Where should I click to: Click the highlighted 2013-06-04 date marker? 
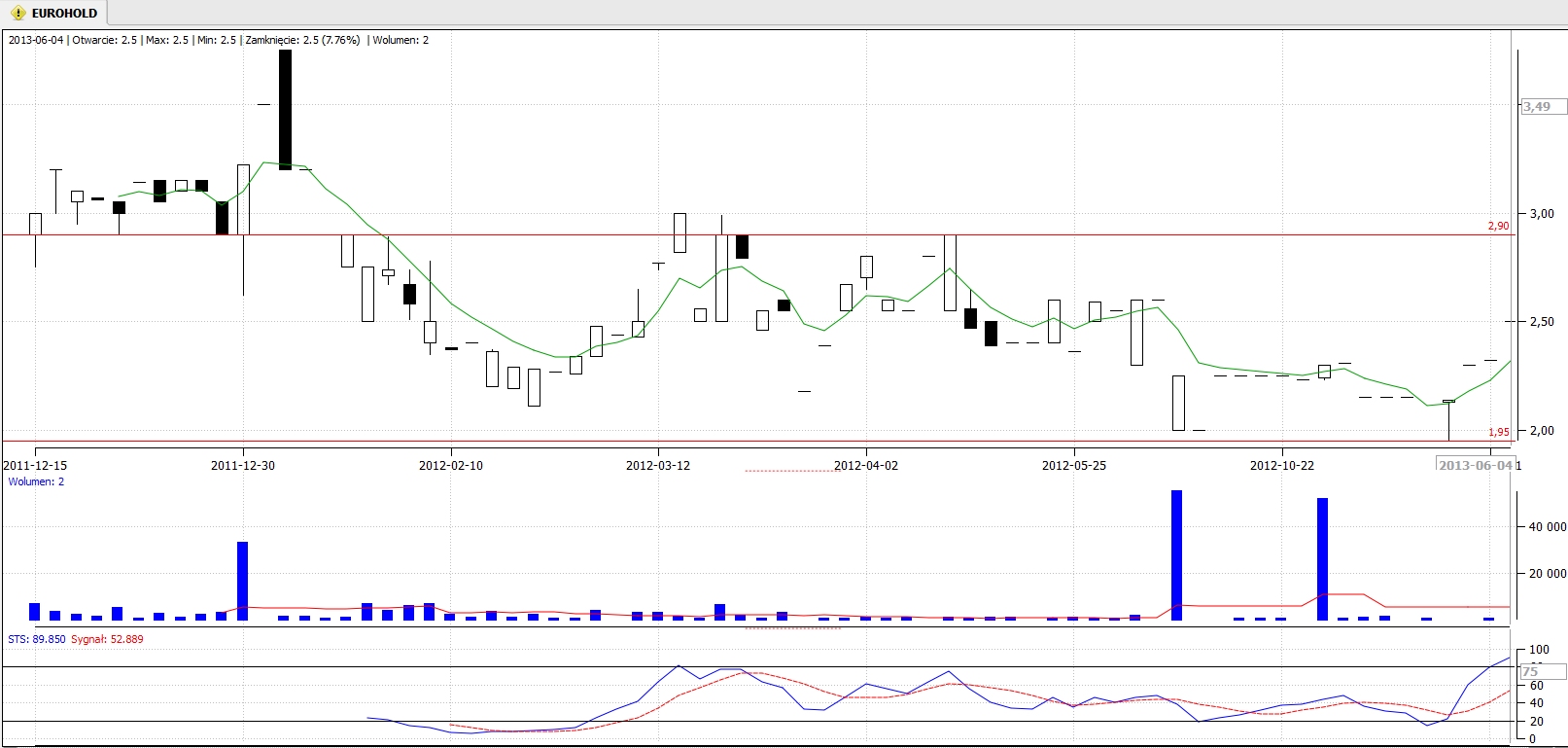(1476, 465)
